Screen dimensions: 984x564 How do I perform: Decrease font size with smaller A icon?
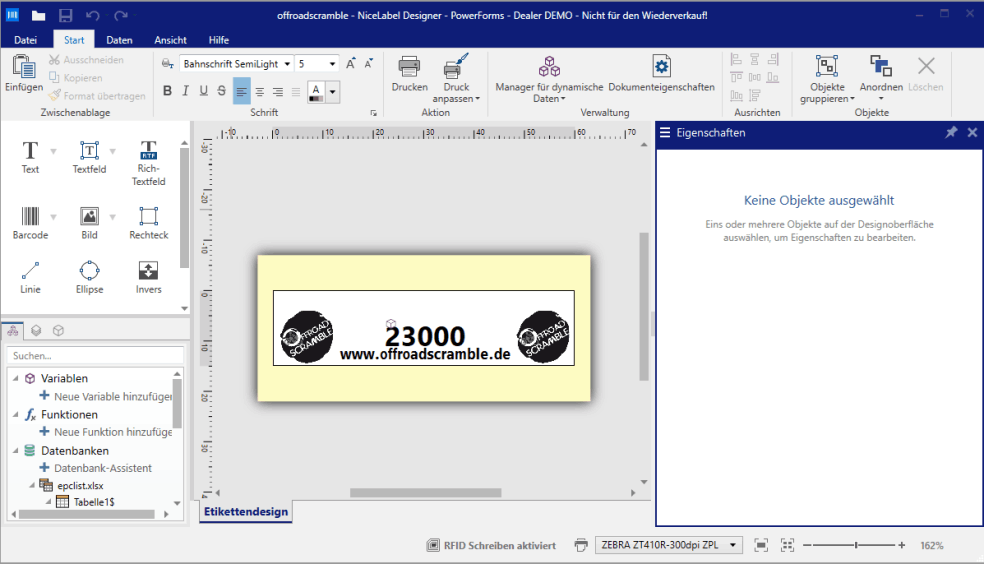(x=368, y=63)
